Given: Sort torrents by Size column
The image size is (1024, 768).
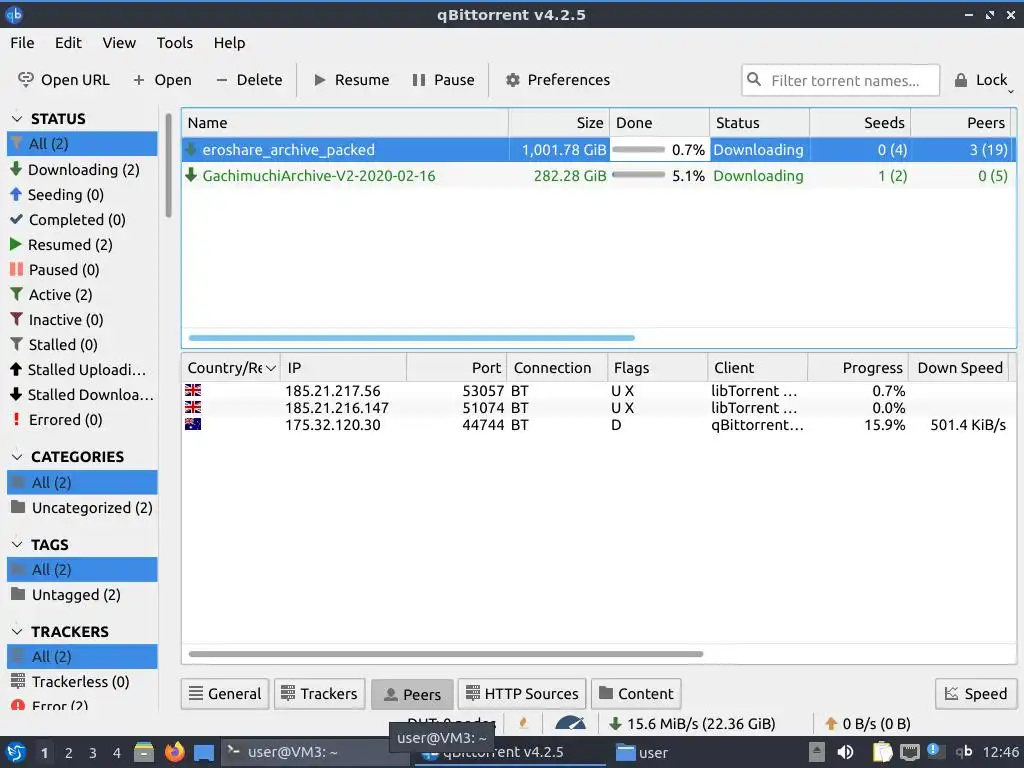Looking at the screenshot, I should tap(559, 123).
